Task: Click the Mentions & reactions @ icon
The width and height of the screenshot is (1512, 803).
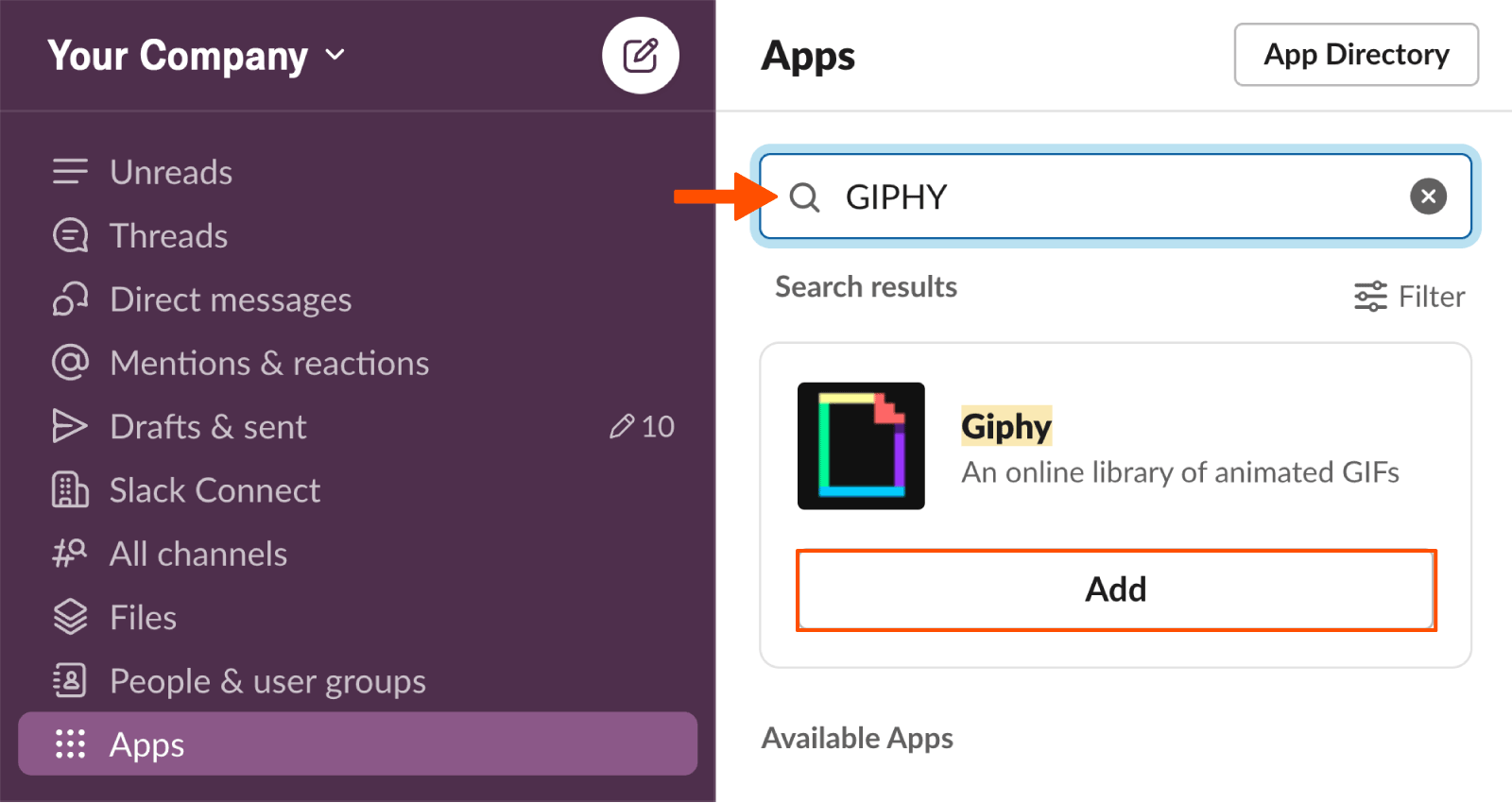Action: pyautogui.click(x=70, y=362)
